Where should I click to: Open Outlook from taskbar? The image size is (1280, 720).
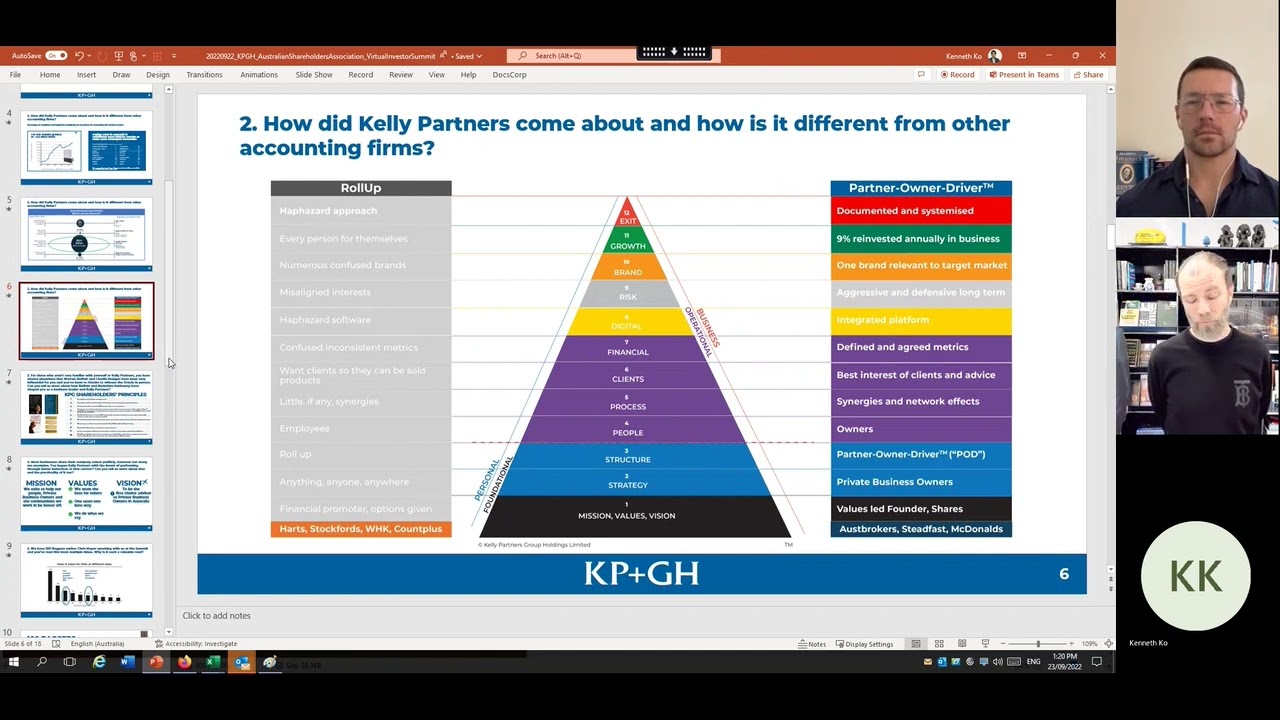[x=241, y=662]
